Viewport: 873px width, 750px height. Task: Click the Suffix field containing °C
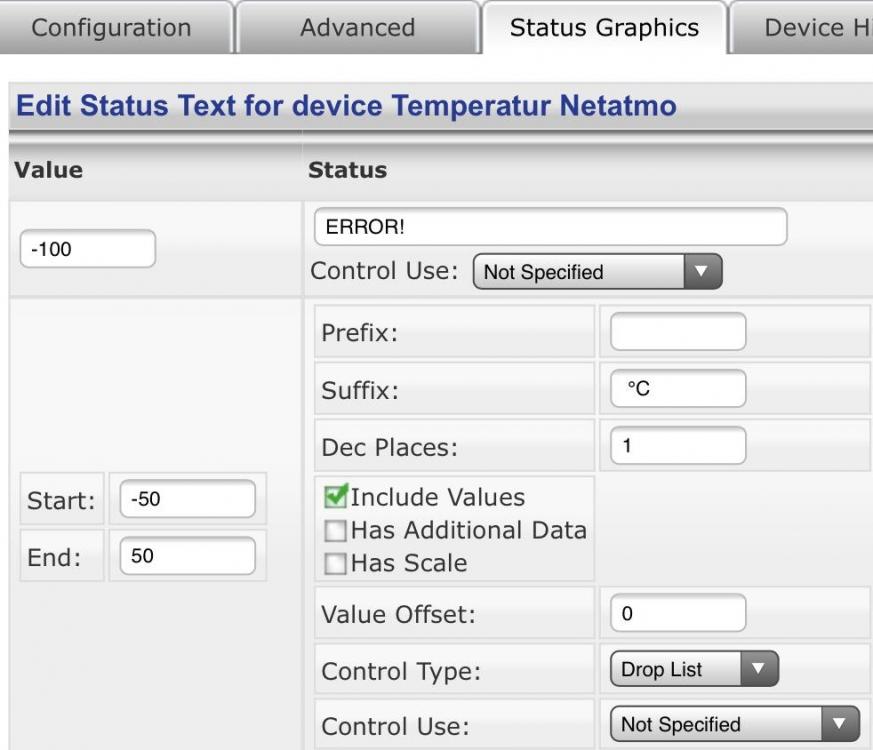(x=677, y=389)
